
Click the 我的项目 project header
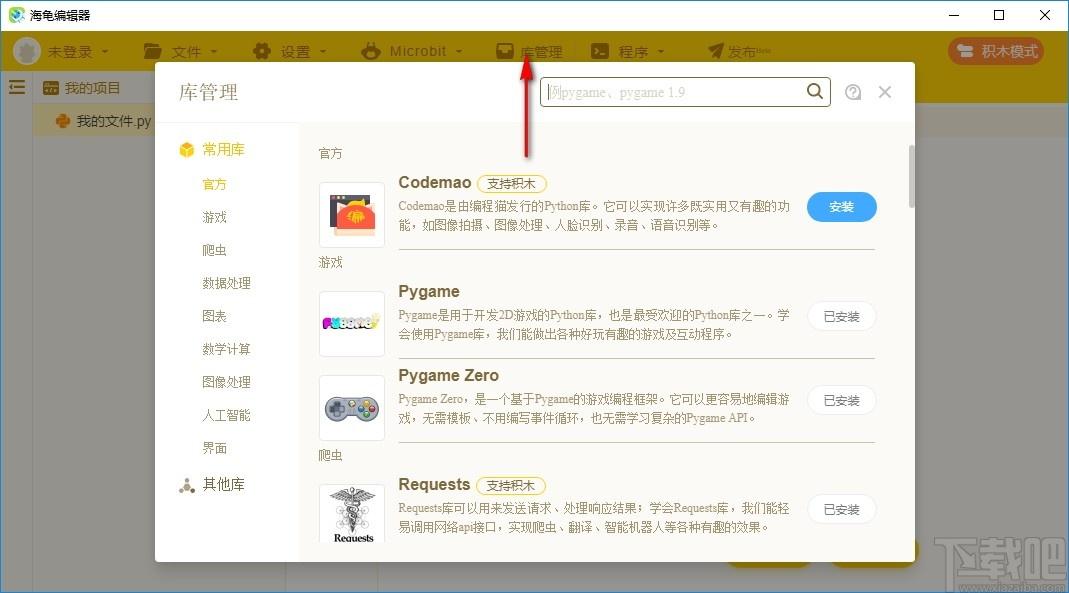(x=81, y=88)
